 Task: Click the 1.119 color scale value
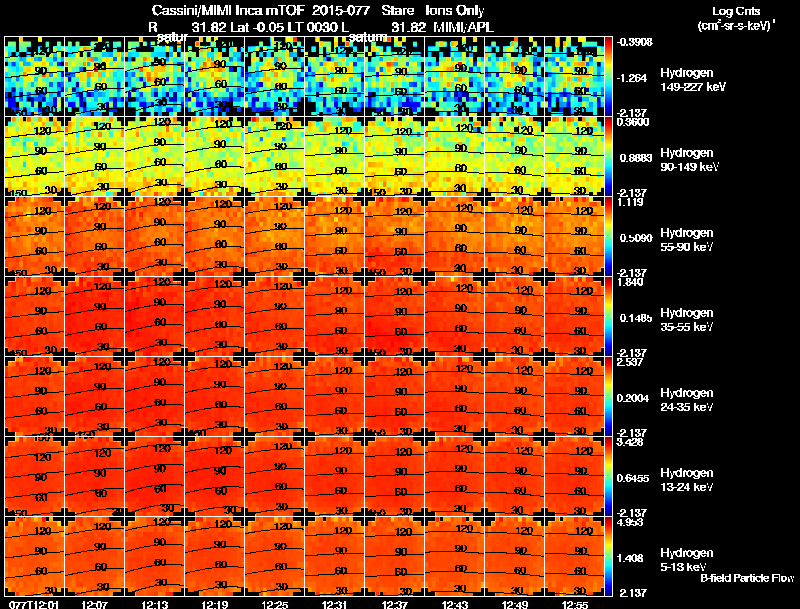point(630,202)
